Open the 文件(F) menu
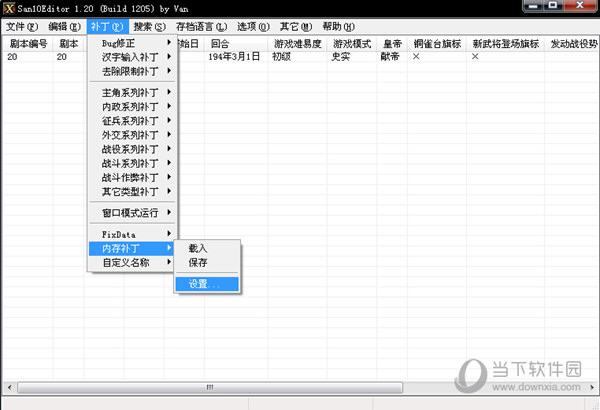The image size is (600, 410). pyautogui.click(x=22, y=27)
